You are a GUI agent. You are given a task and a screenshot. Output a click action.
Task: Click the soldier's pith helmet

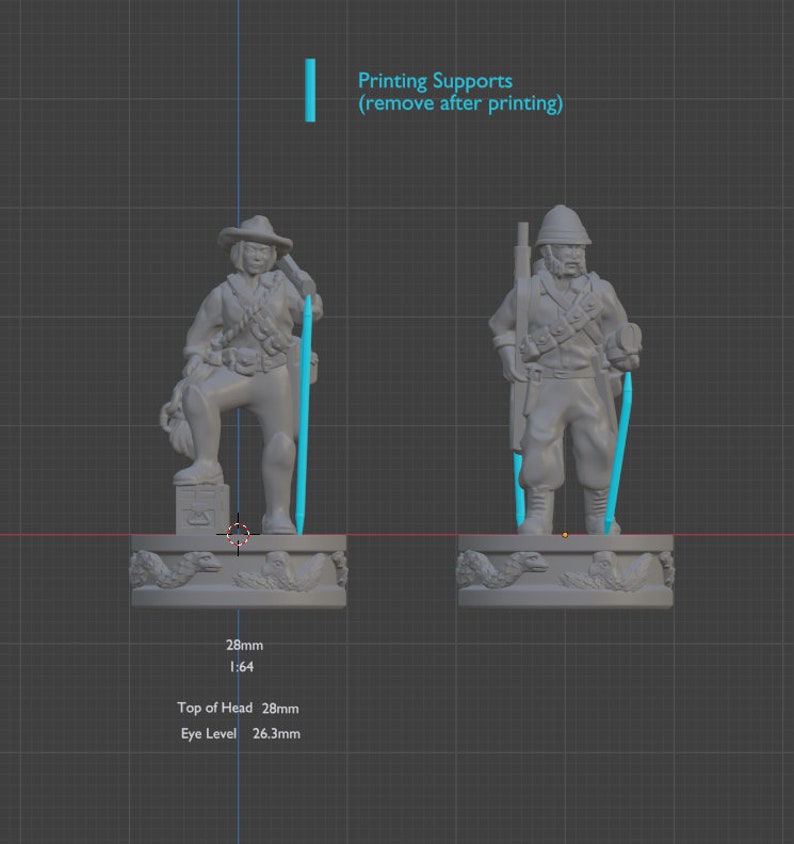point(563,226)
